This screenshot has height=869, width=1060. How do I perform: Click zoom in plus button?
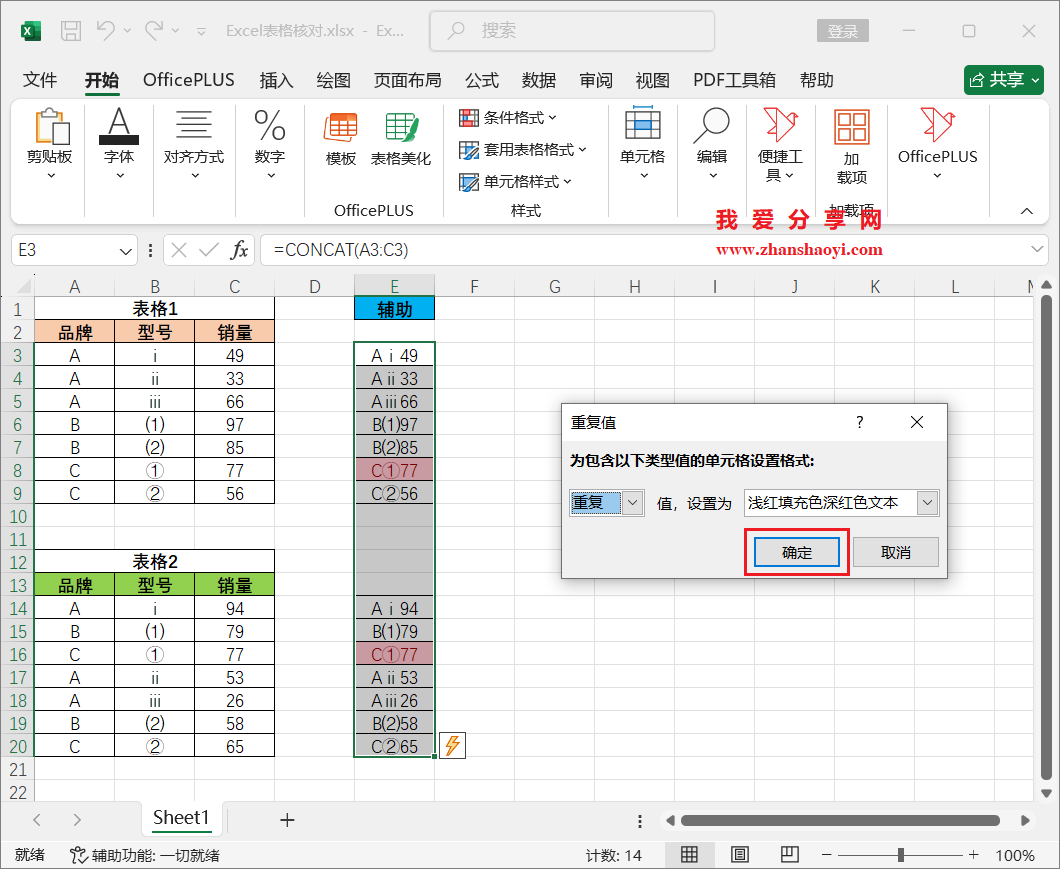(973, 855)
